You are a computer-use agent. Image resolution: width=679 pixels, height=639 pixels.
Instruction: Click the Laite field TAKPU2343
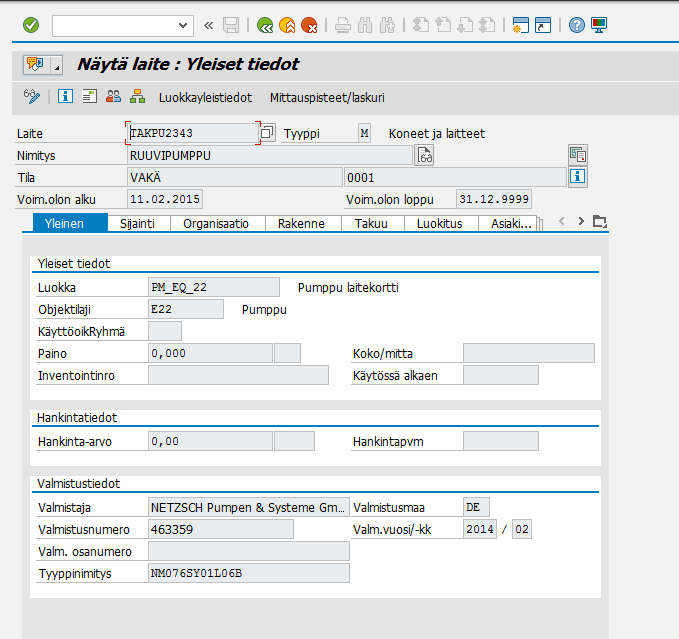[193, 133]
